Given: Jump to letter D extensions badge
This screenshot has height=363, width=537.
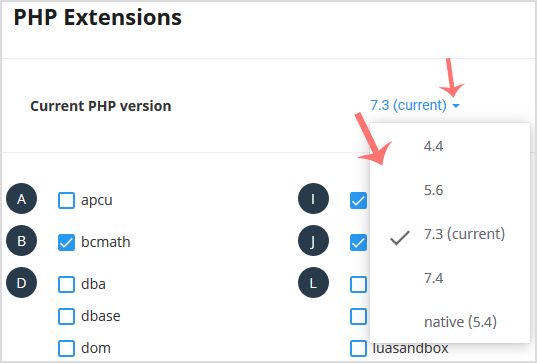Looking at the screenshot, I should click(22, 283).
